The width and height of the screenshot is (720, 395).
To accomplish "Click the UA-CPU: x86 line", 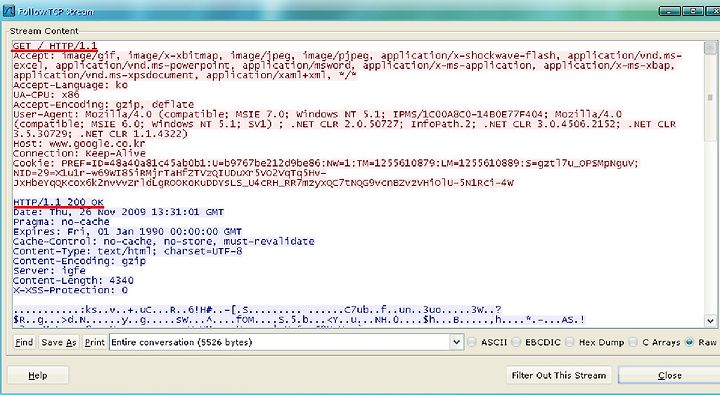I will pos(46,95).
